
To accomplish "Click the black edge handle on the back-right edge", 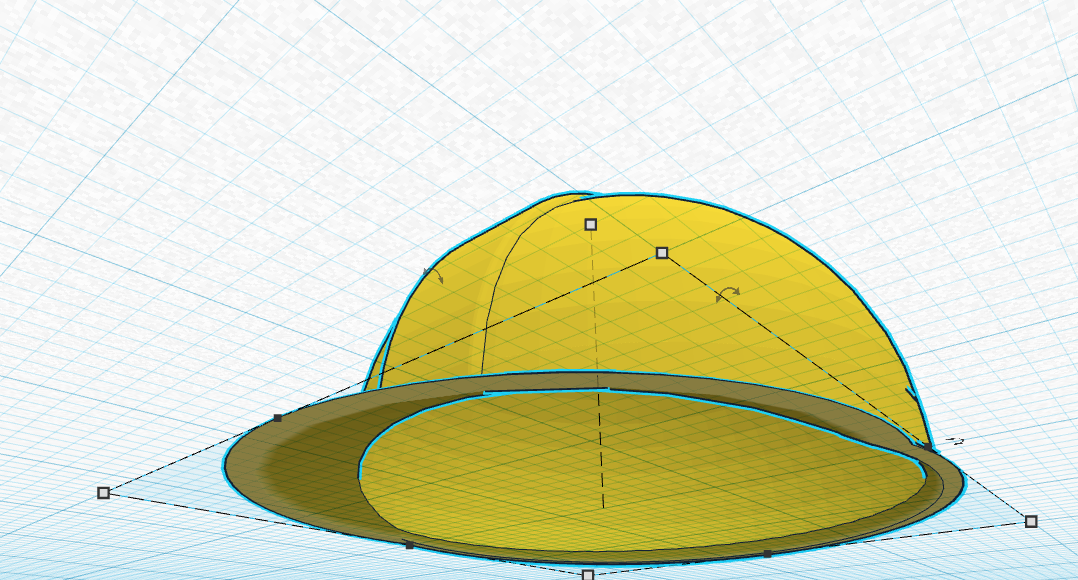I will pyautogui.click(x=927, y=447).
